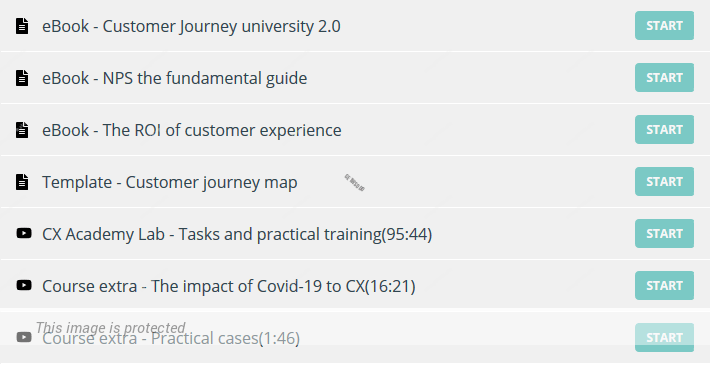This screenshot has height=366, width=710.
Task: Start the ROI of customer experience eBook
Action: [x=664, y=130]
